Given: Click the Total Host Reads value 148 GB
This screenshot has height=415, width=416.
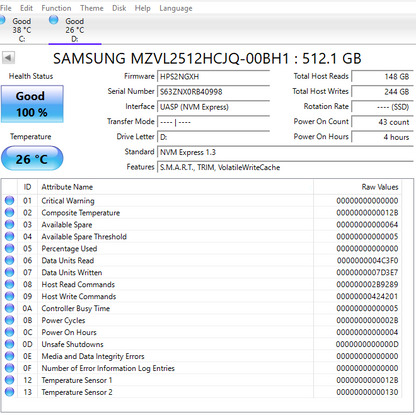Looking at the screenshot, I should click(x=382, y=77).
